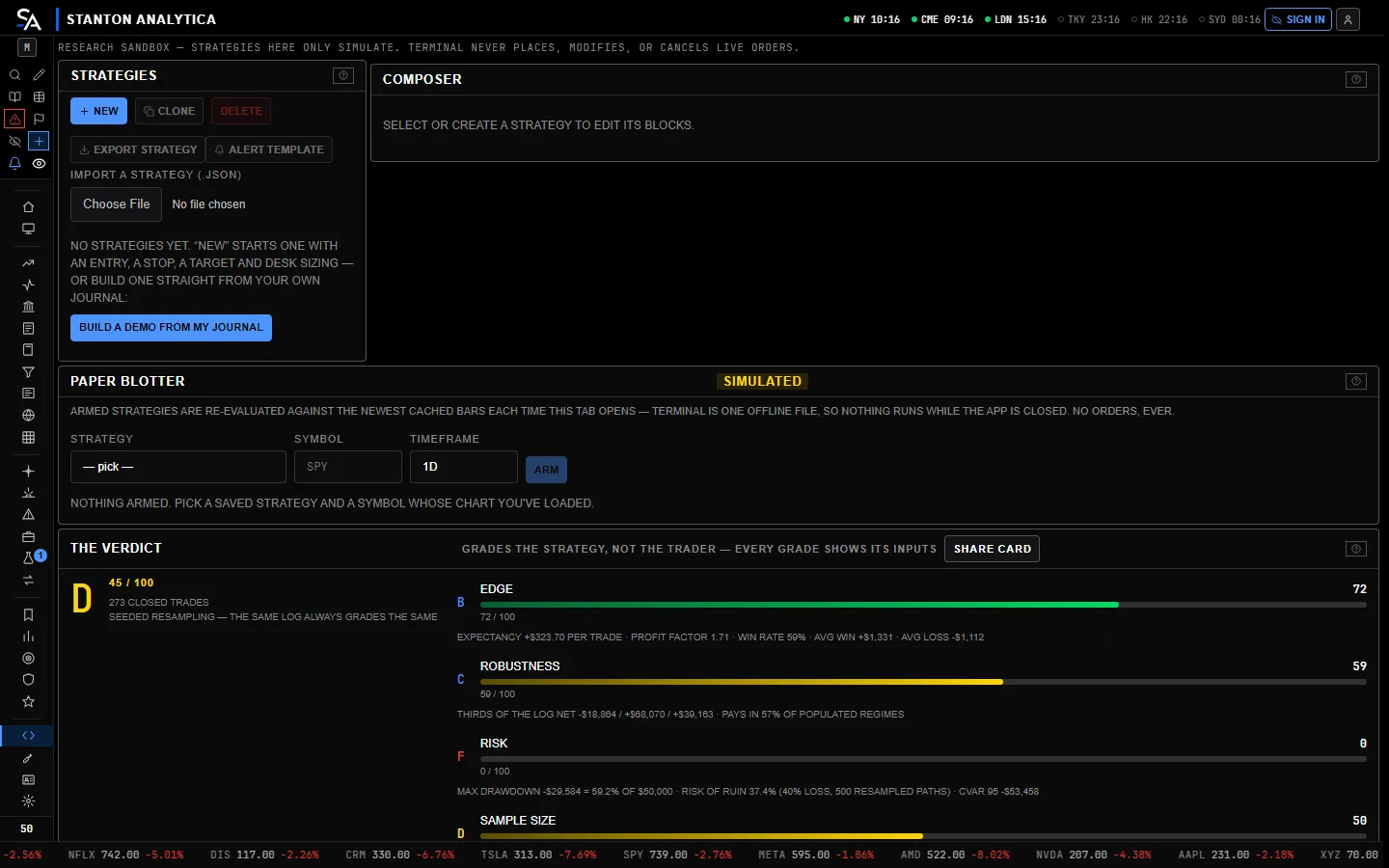The image size is (1389, 868).
Task: Click the funnel filter icon in sidebar
Action: (28, 372)
